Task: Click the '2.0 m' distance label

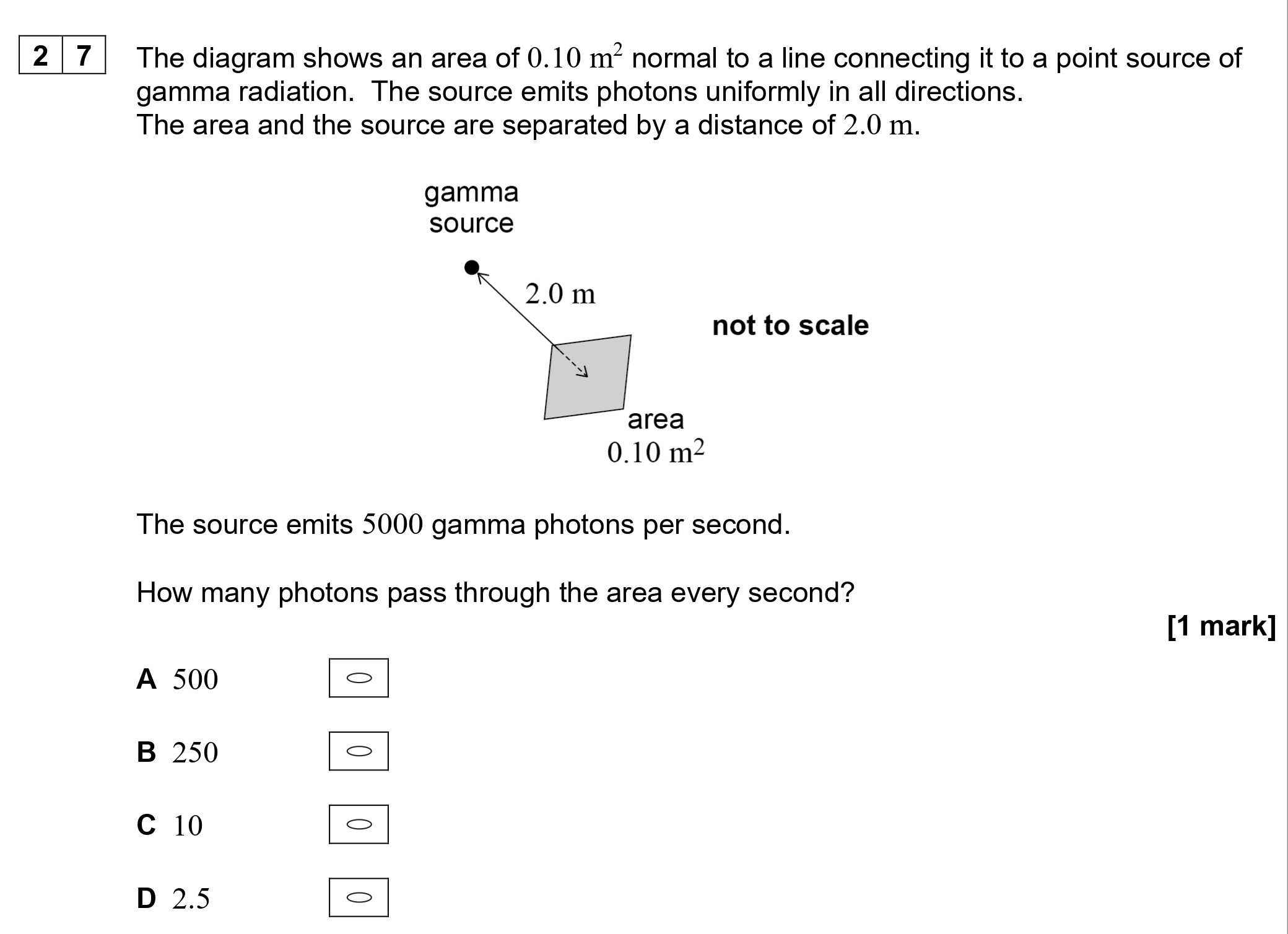Action: click(x=560, y=294)
